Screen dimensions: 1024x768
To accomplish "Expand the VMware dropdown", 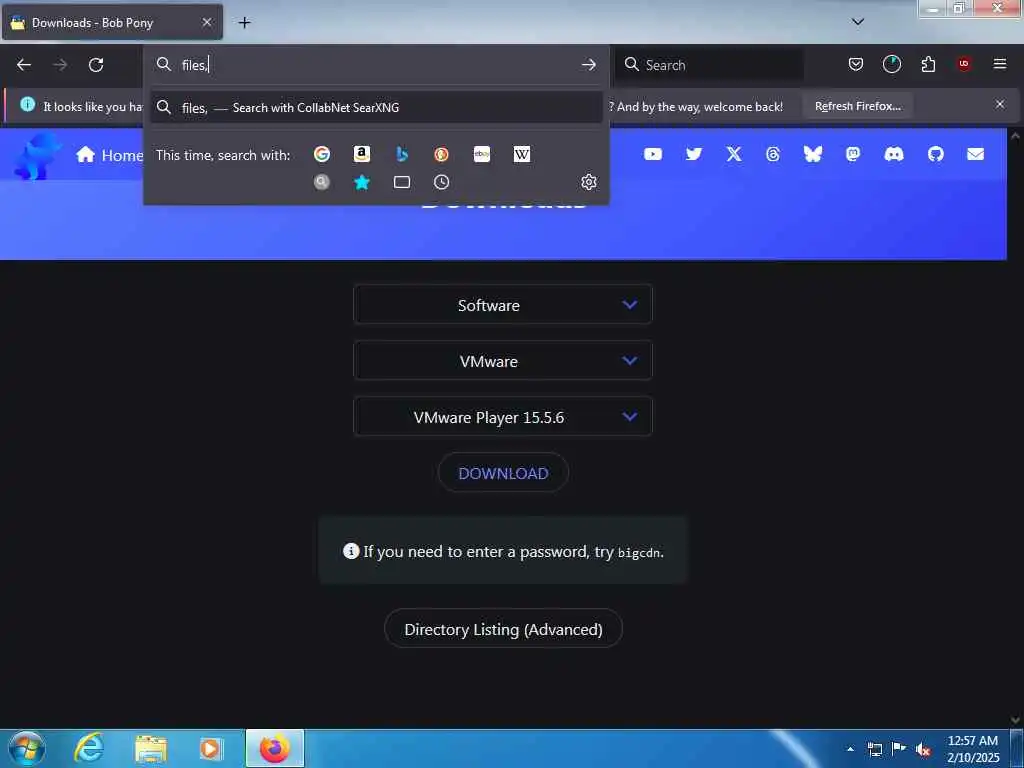I will click(x=503, y=360).
